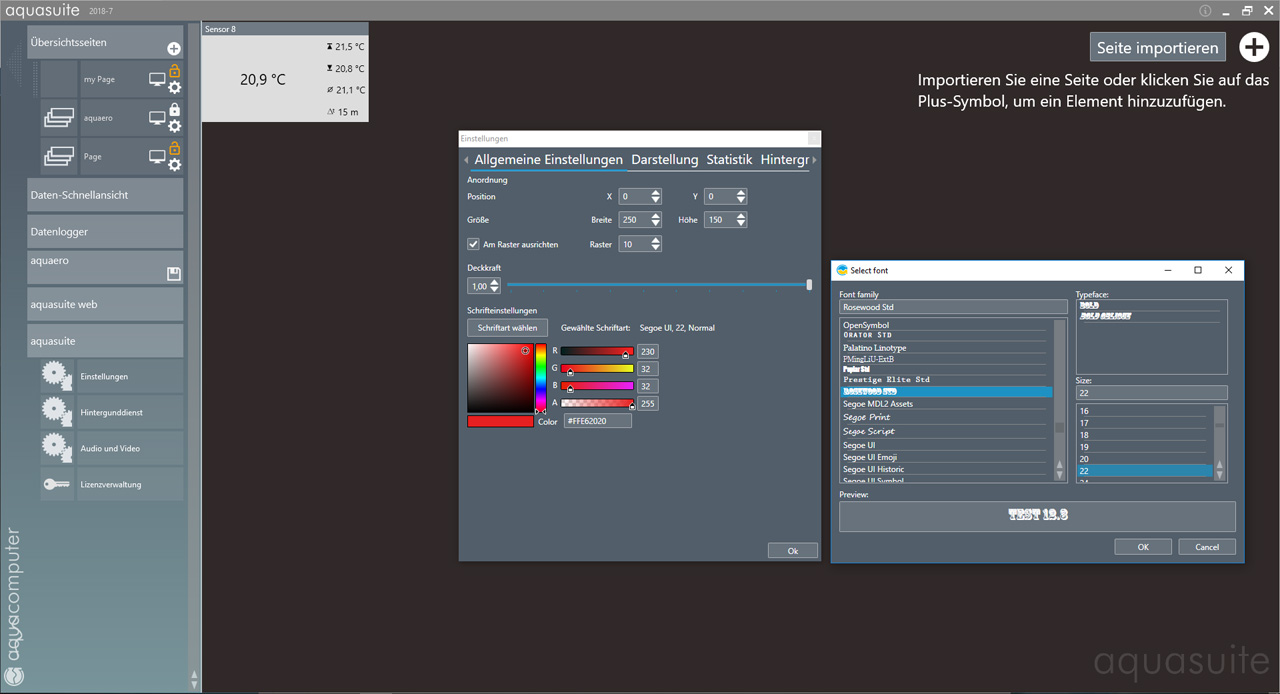The width and height of the screenshot is (1280, 694).
Task: Open gear settings for the Page entry
Action: click(174, 165)
